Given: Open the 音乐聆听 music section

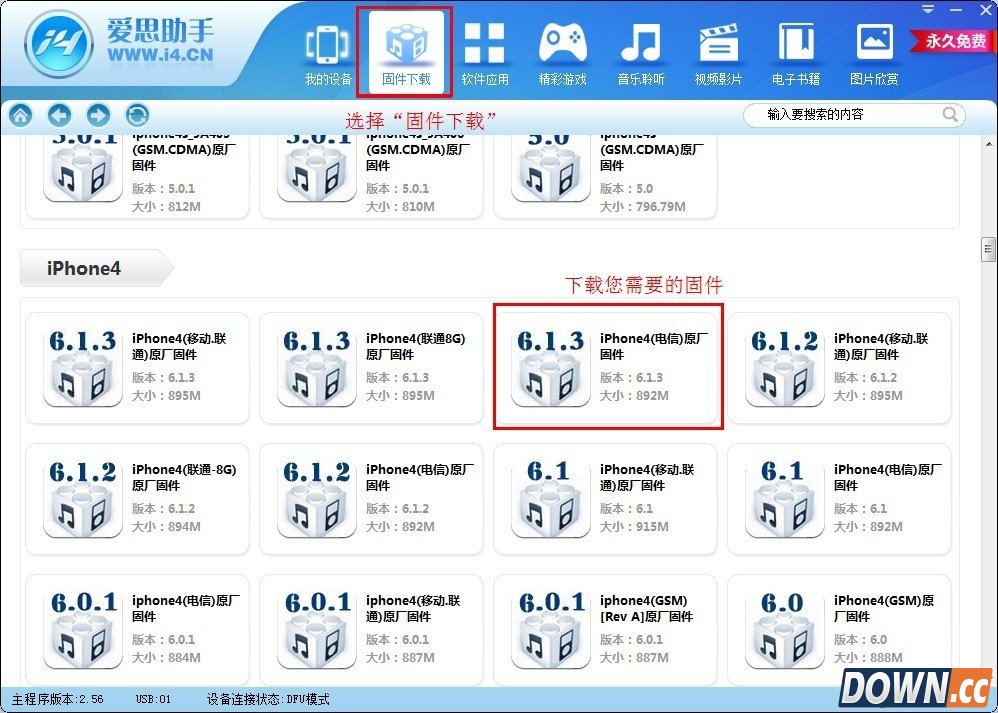Looking at the screenshot, I should pyautogui.click(x=640, y=50).
